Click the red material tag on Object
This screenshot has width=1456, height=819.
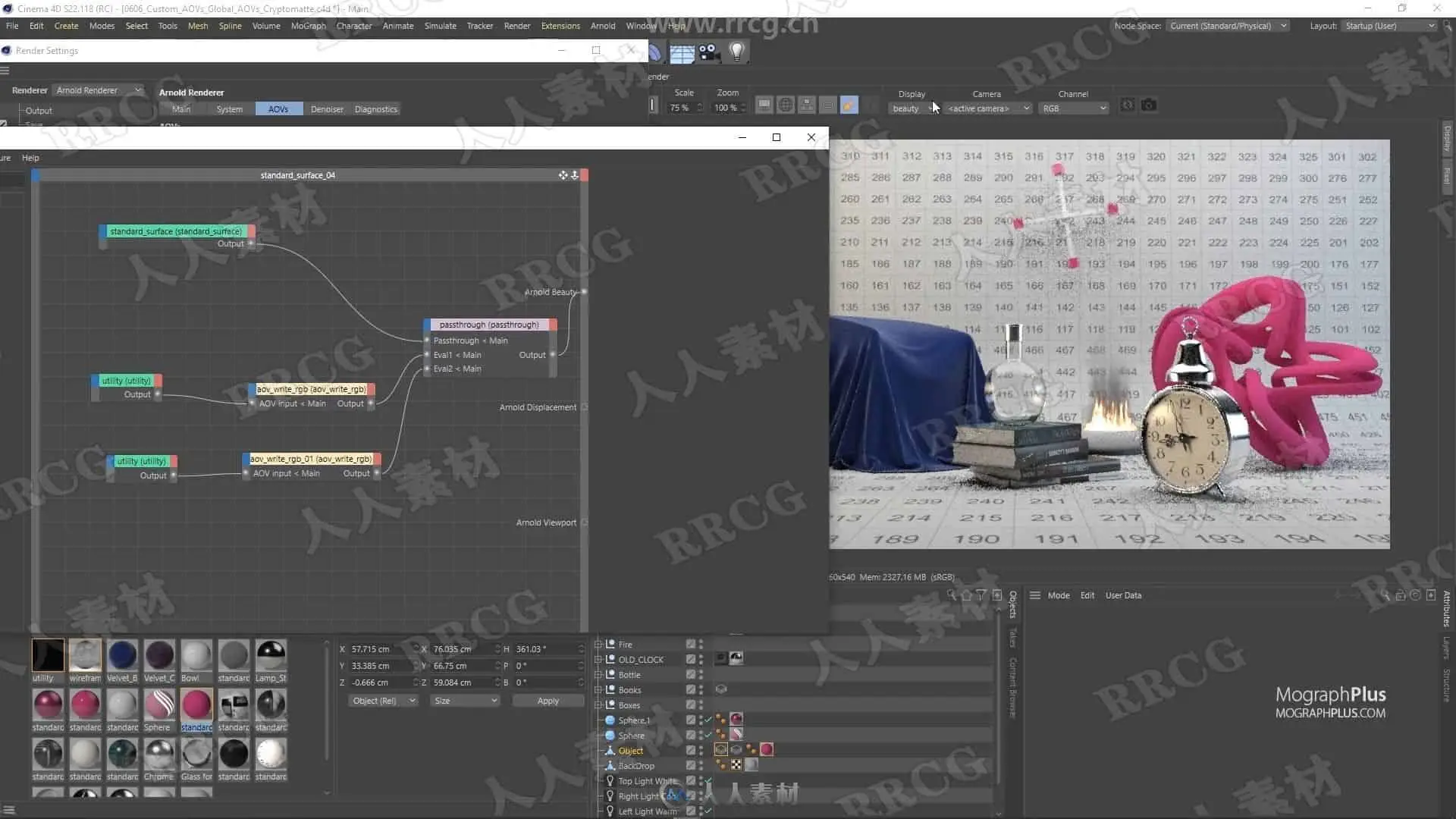pyautogui.click(x=767, y=750)
